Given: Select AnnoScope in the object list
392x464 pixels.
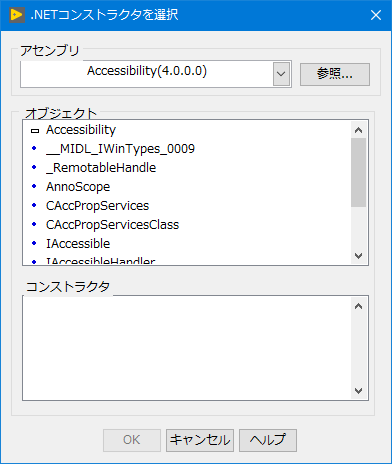Looking at the screenshot, I should (78, 187).
